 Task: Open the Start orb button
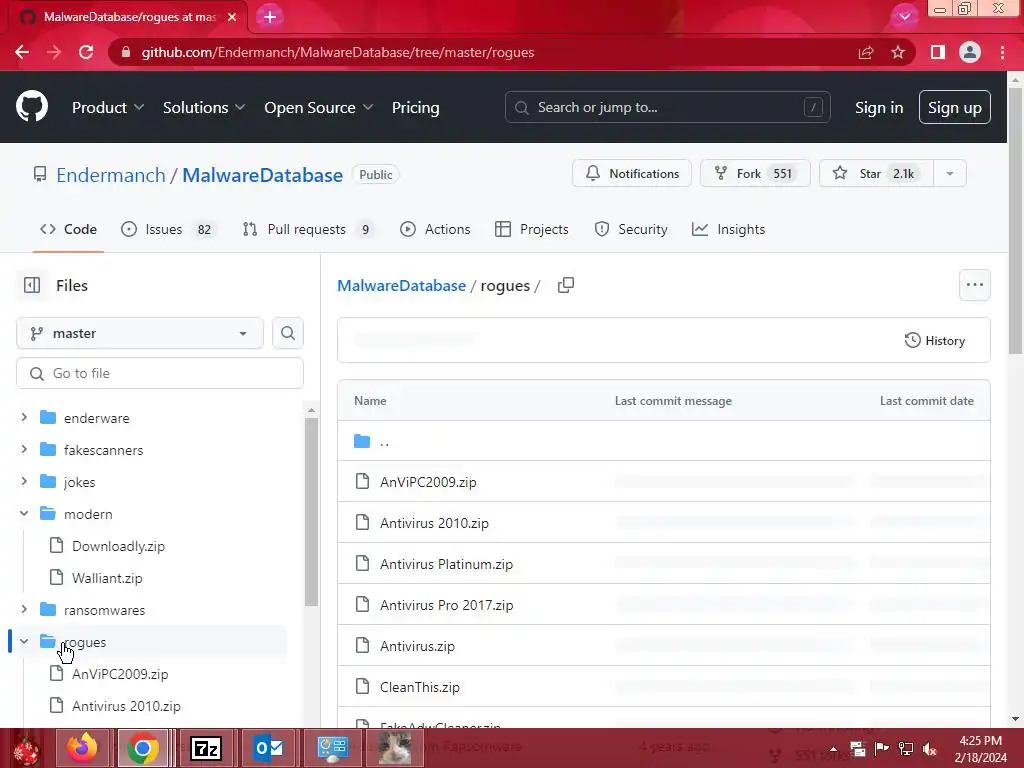point(26,749)
